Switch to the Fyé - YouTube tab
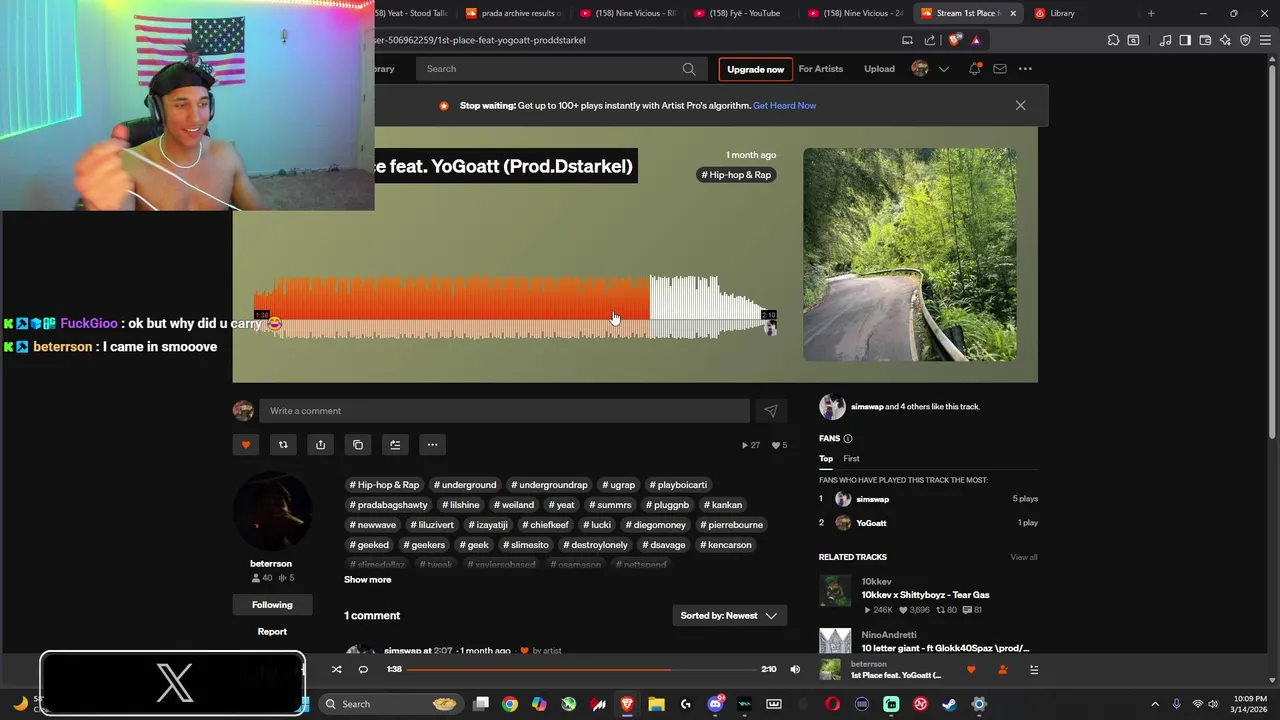Image resolution: width=1280 pixels, height=720 pixels. click(742, 13)
